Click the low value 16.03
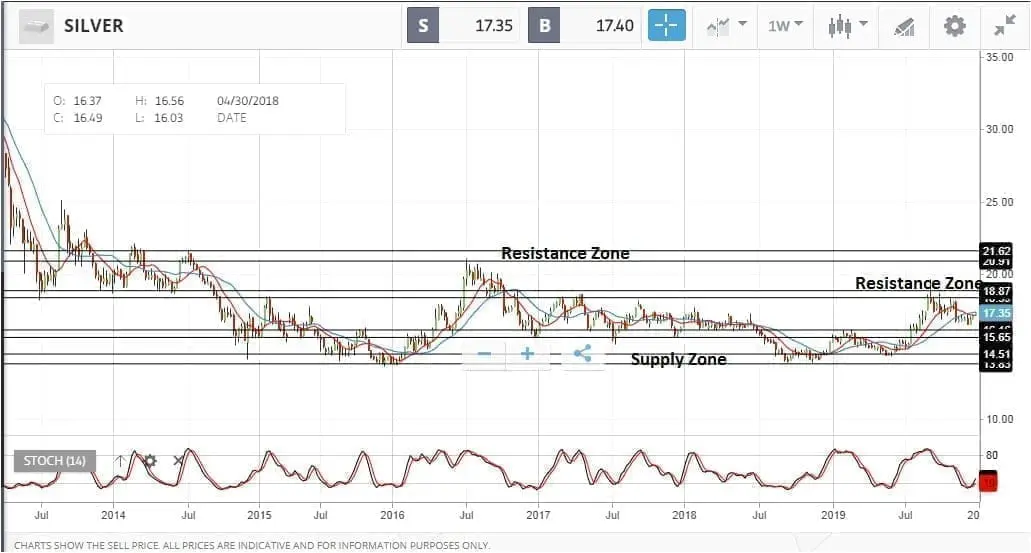This screenshot has height=553, width=1031. tap(168, 118)
